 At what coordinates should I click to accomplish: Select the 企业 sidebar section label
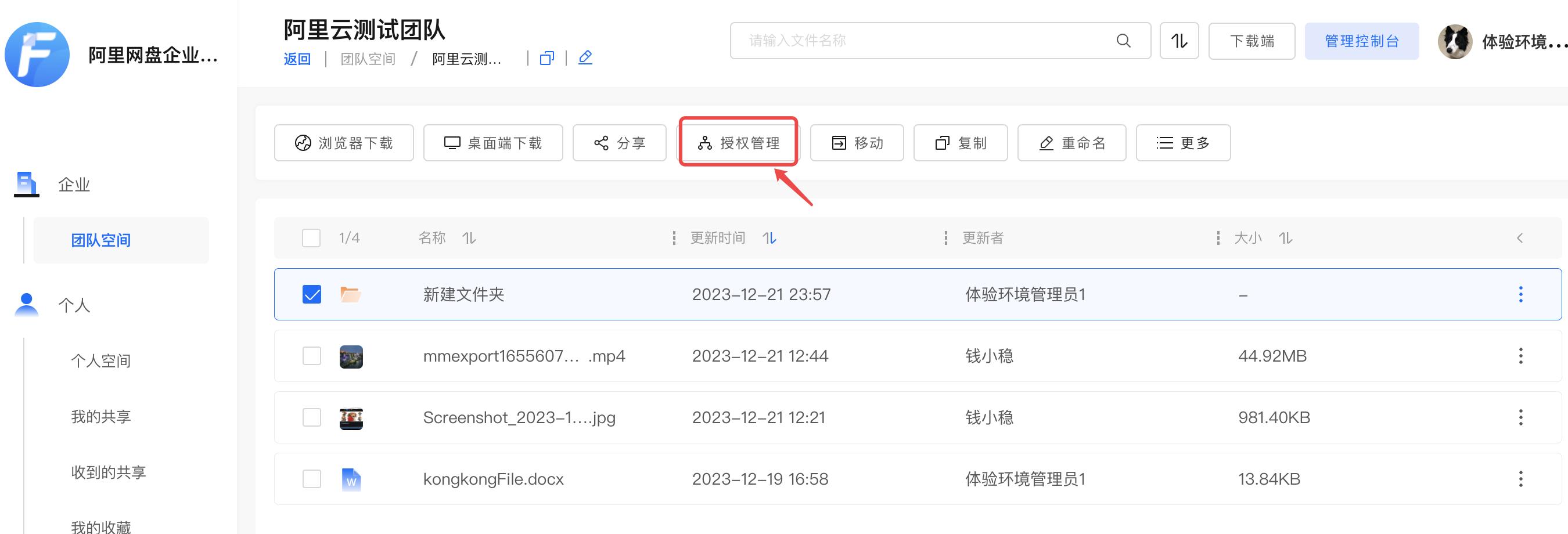(74, 184)
